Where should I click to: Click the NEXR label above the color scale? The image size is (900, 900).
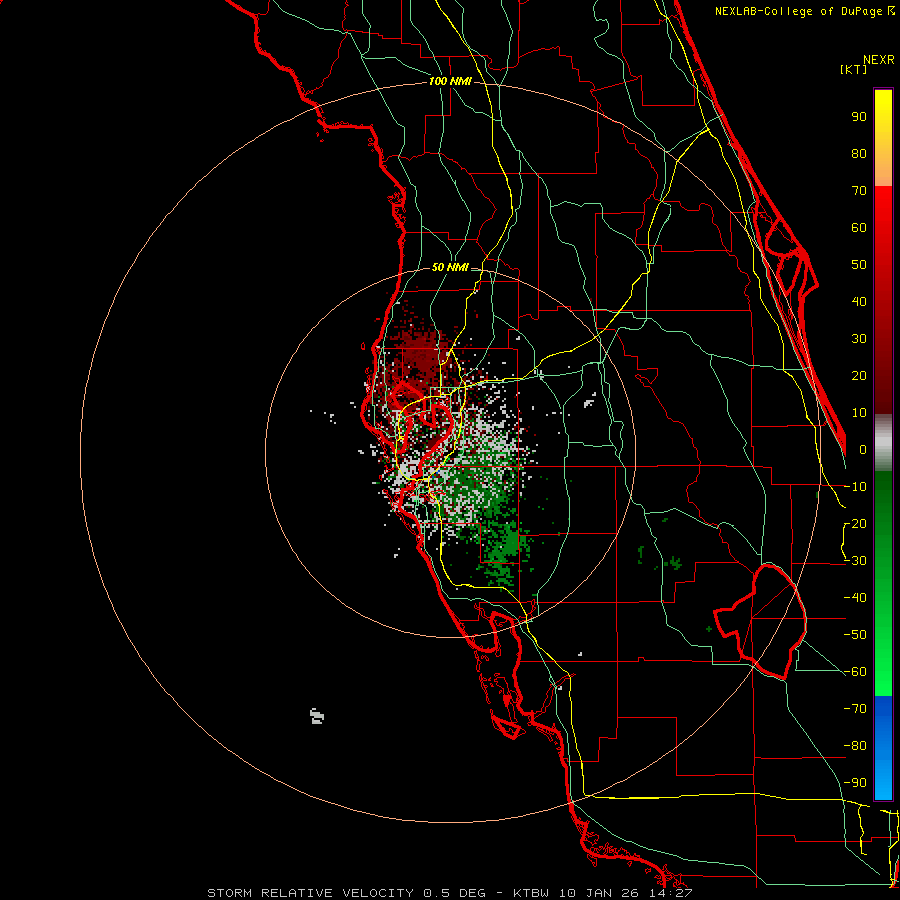(x=879, y=60)
